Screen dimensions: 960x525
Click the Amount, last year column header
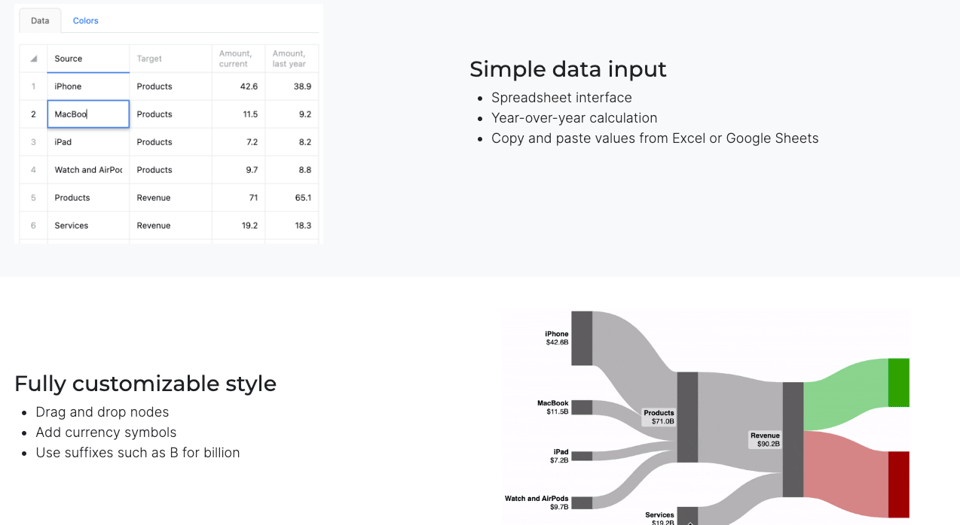pyautogui.click(x=291, y=59)
